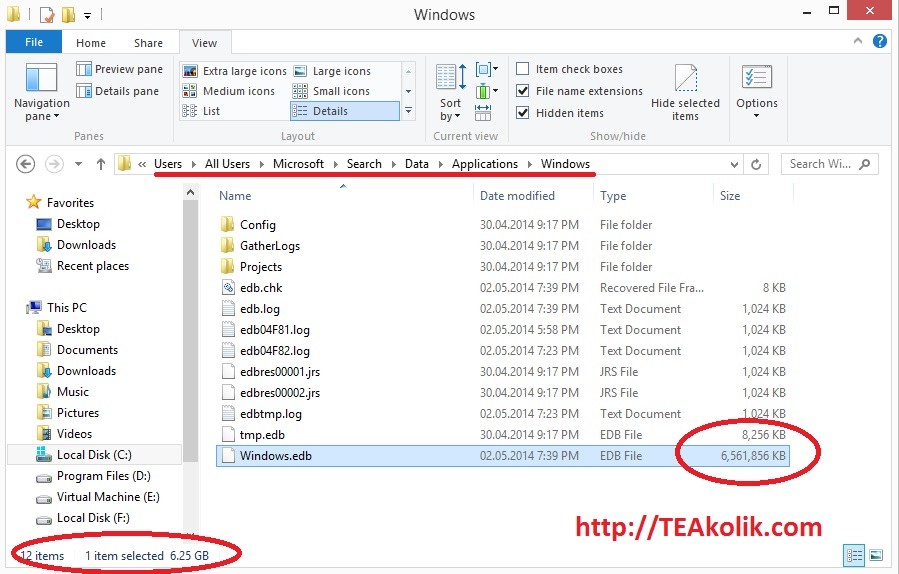Sort by the Date modified column header
Screen dimensions: 899x574
[x=517, y=196]
